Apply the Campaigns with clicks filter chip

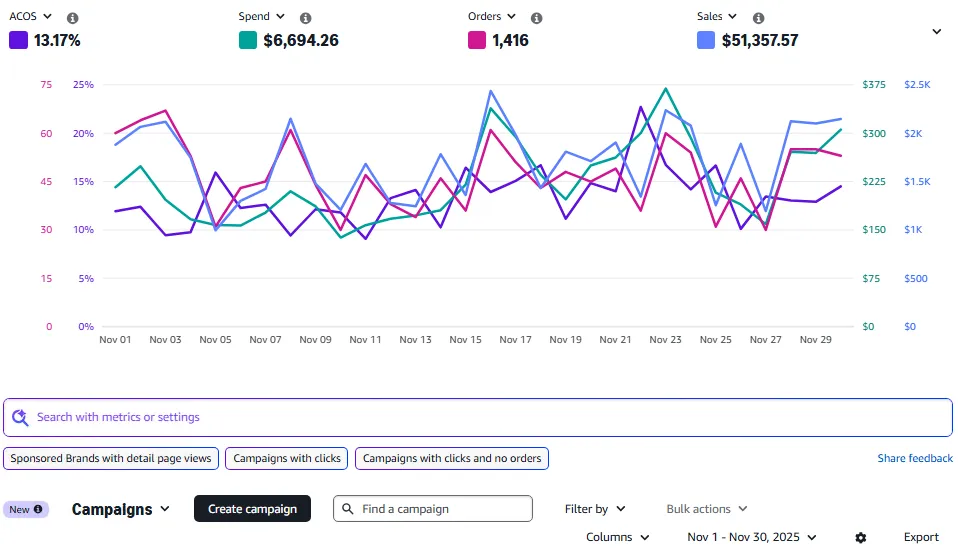(287, 458)
